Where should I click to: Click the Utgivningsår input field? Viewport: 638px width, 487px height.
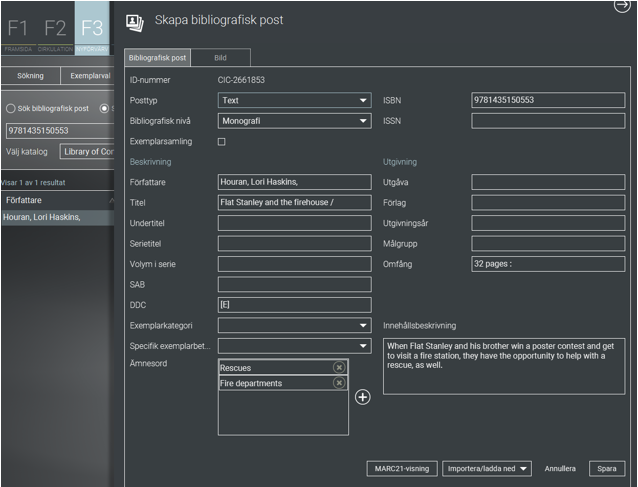click(x=548, y=223)
